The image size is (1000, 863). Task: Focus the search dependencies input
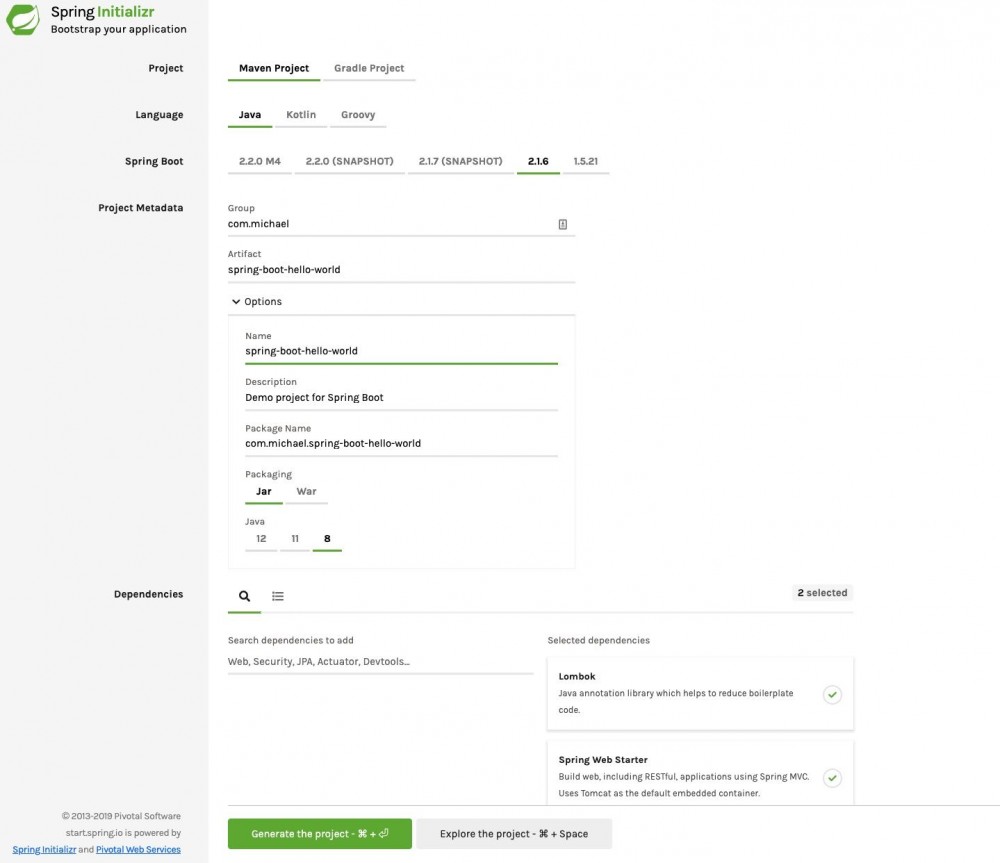[x=380, y=661]
